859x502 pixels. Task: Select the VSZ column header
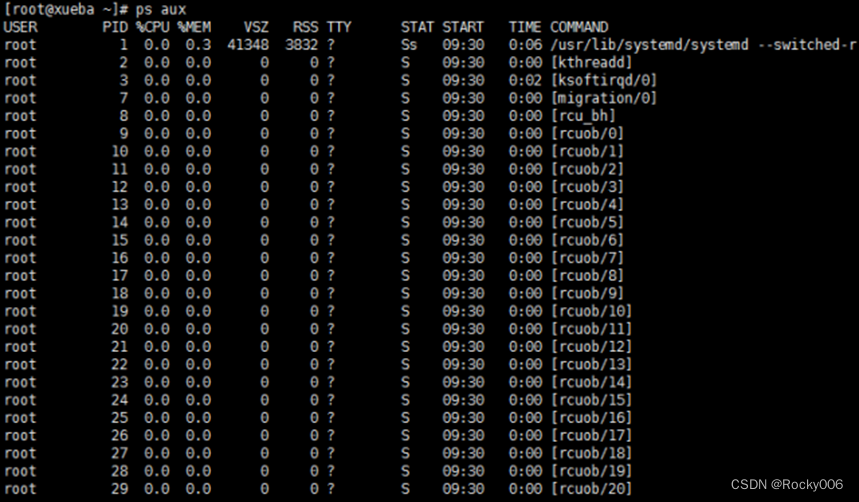(256, 27)
